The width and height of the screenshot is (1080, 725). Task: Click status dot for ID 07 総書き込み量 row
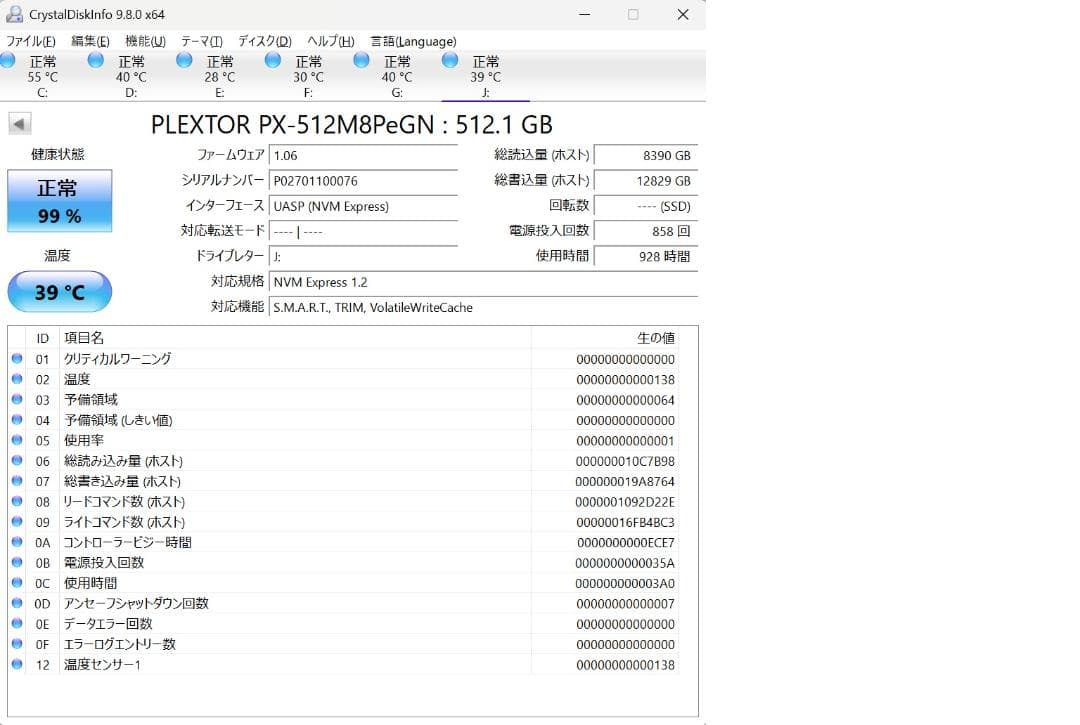(17, 481)
